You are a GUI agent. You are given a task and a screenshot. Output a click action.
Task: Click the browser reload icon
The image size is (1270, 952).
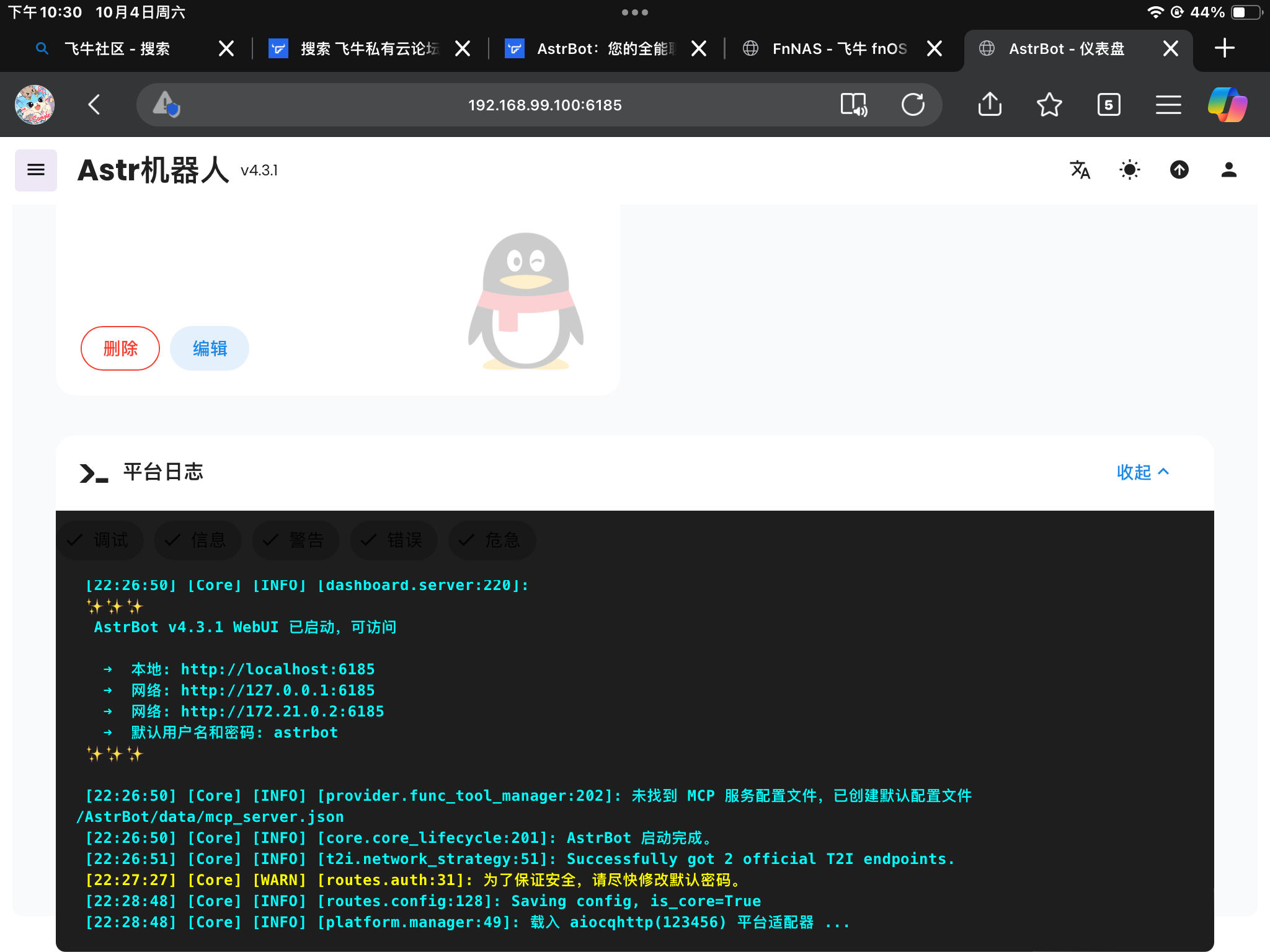(x=912, y=105)
